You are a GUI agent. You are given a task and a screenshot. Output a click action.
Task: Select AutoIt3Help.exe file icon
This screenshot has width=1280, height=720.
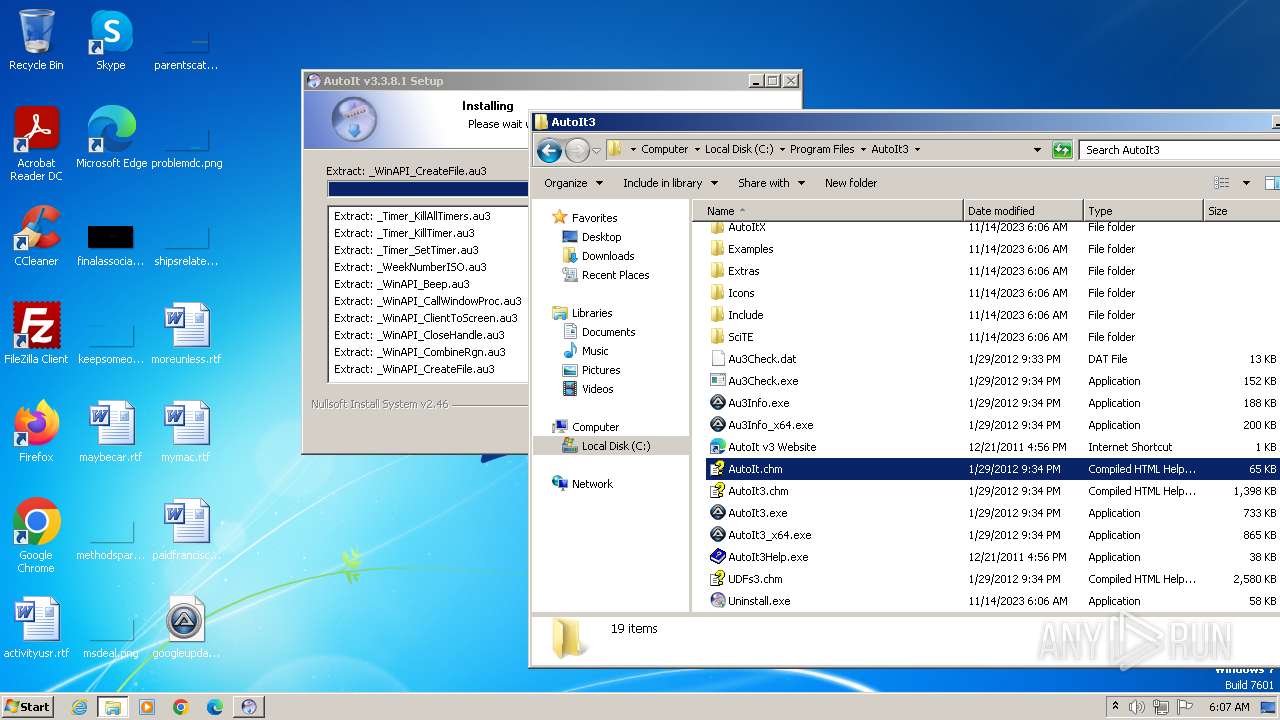717,557
